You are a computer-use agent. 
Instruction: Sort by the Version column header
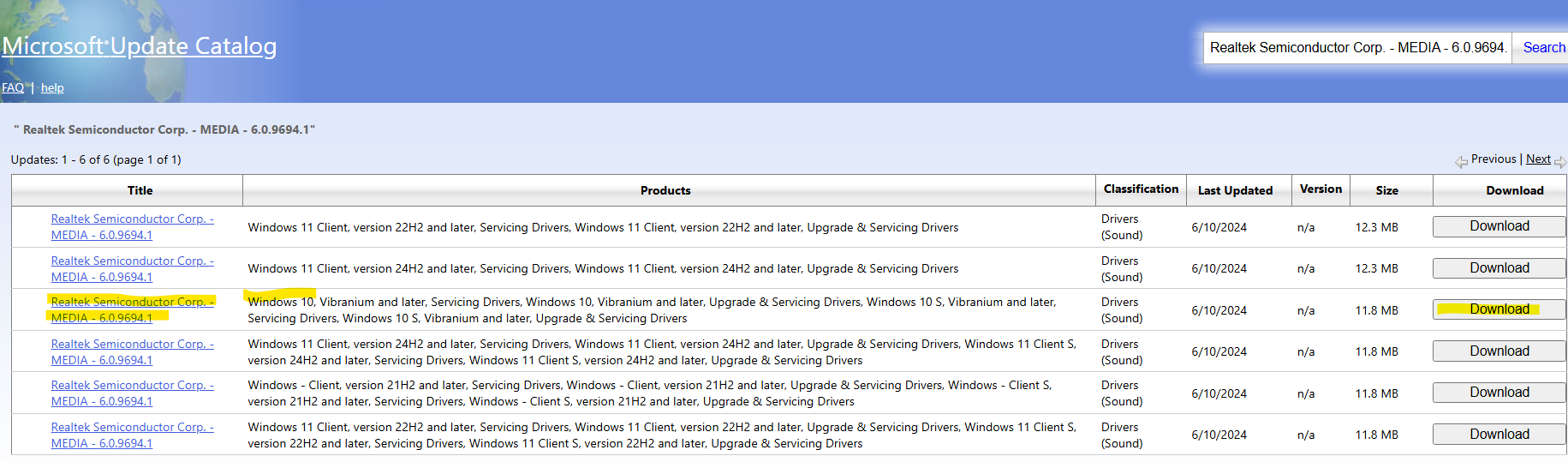tap(1321, 189)
